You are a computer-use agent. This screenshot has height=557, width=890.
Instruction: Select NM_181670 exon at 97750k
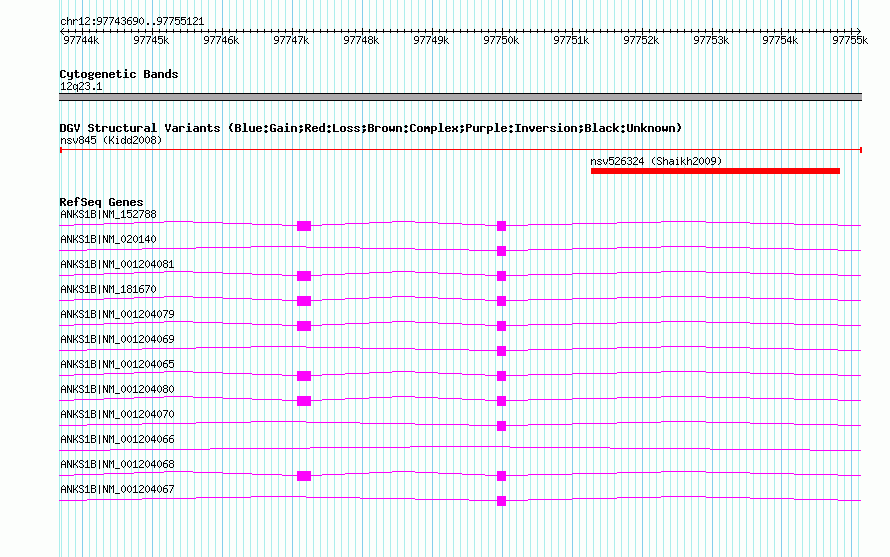(501, 301)
